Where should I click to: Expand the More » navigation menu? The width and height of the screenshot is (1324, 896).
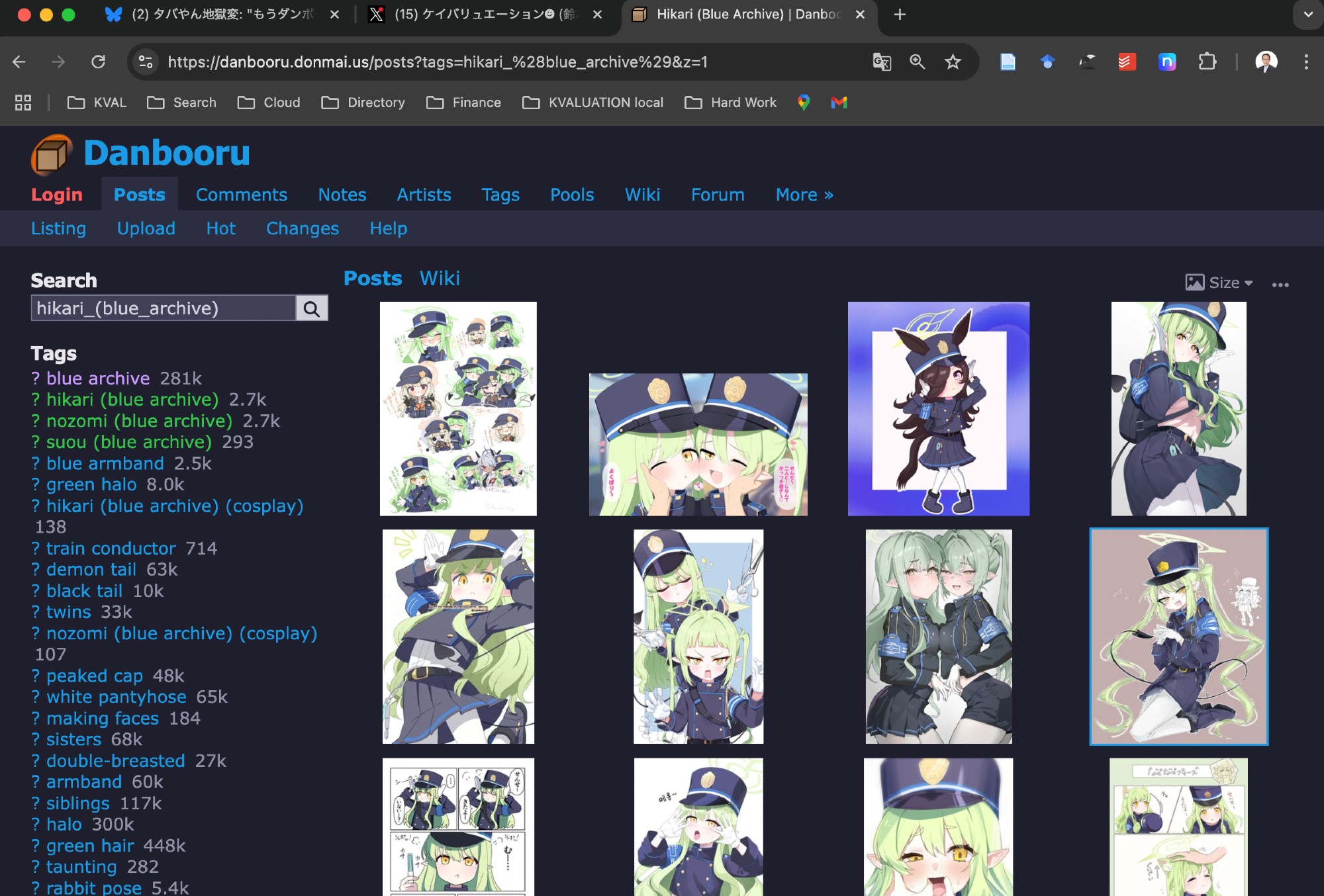click(804, 195)
